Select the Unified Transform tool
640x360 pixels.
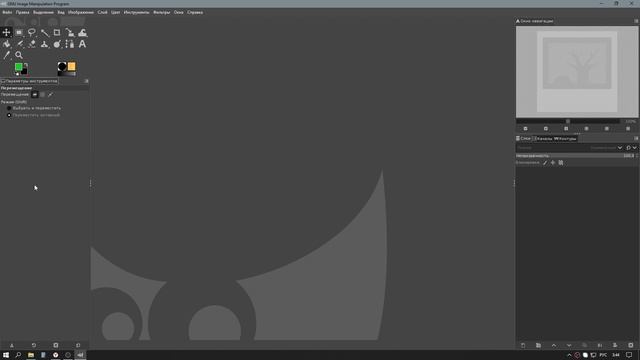[x=70, y=32]
